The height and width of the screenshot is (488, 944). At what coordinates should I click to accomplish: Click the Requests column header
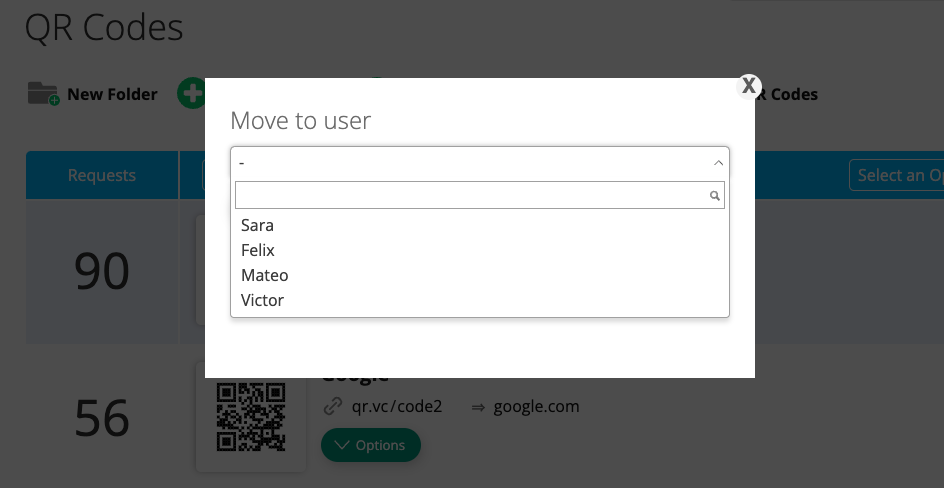pos(102,175)
